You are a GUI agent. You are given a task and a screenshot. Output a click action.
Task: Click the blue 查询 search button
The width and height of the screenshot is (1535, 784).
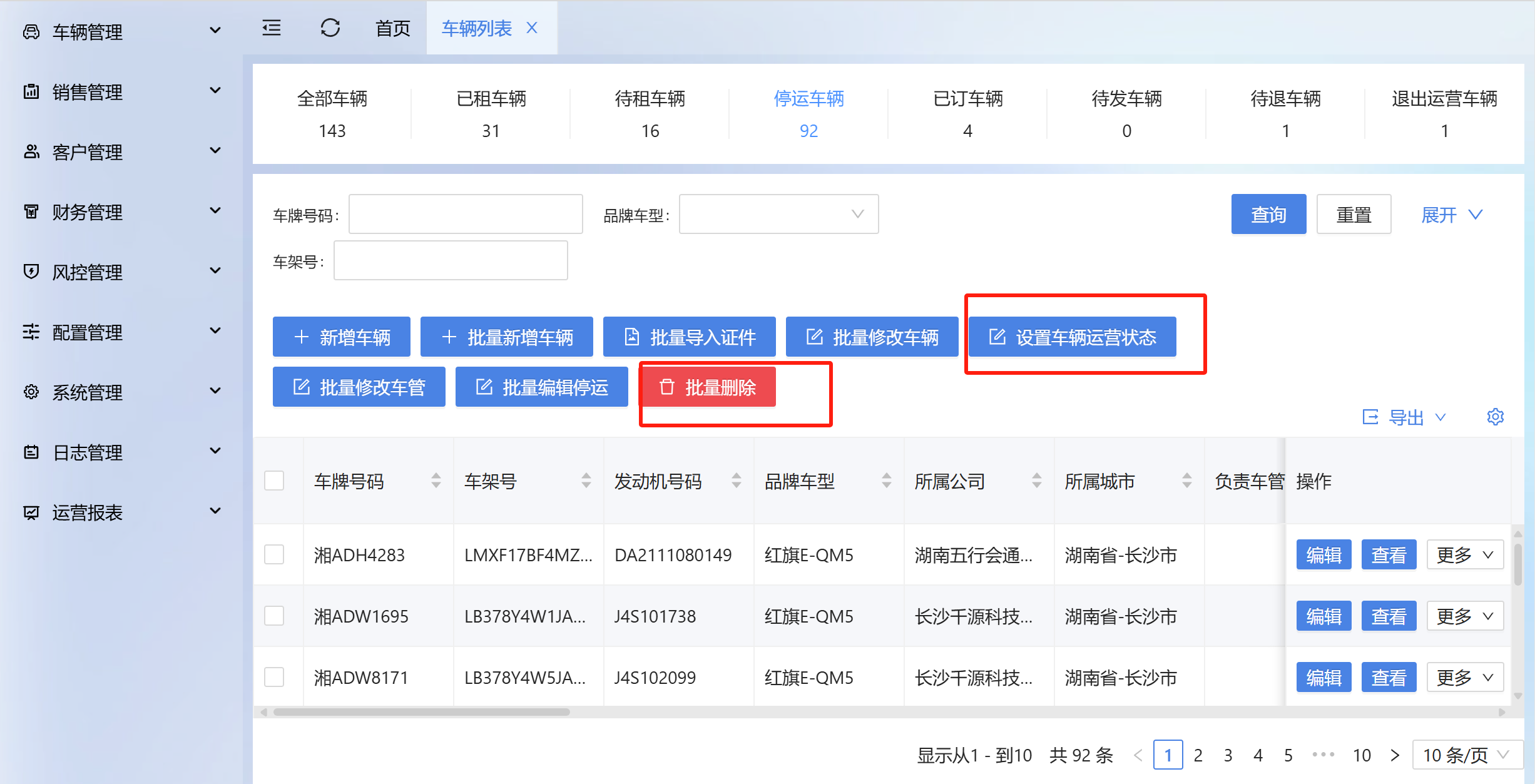1268,215
